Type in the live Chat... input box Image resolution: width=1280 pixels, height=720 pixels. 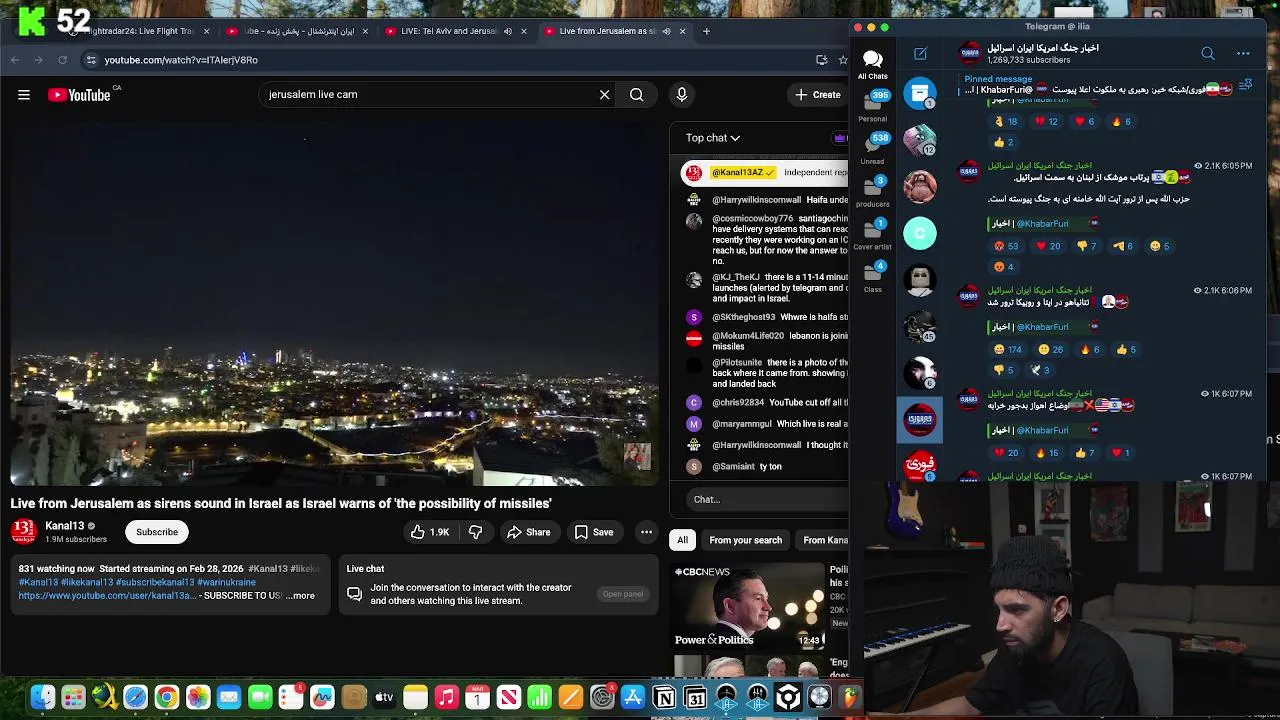coord(765,499)
